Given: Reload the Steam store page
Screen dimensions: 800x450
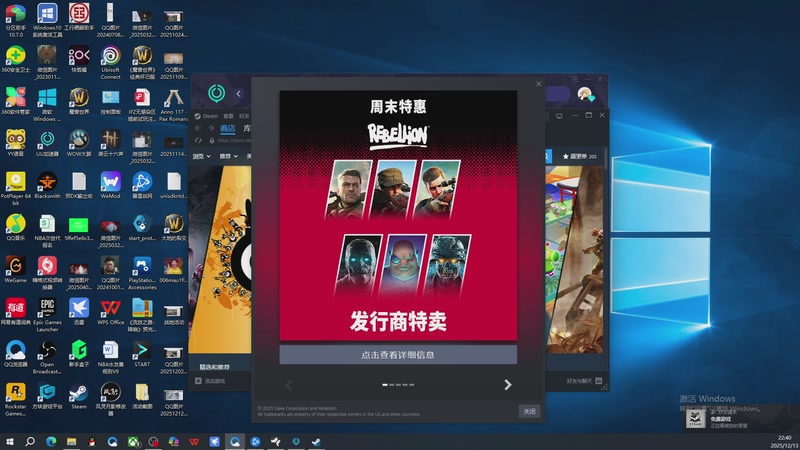Looking at the screenshot, I should 198,140.
